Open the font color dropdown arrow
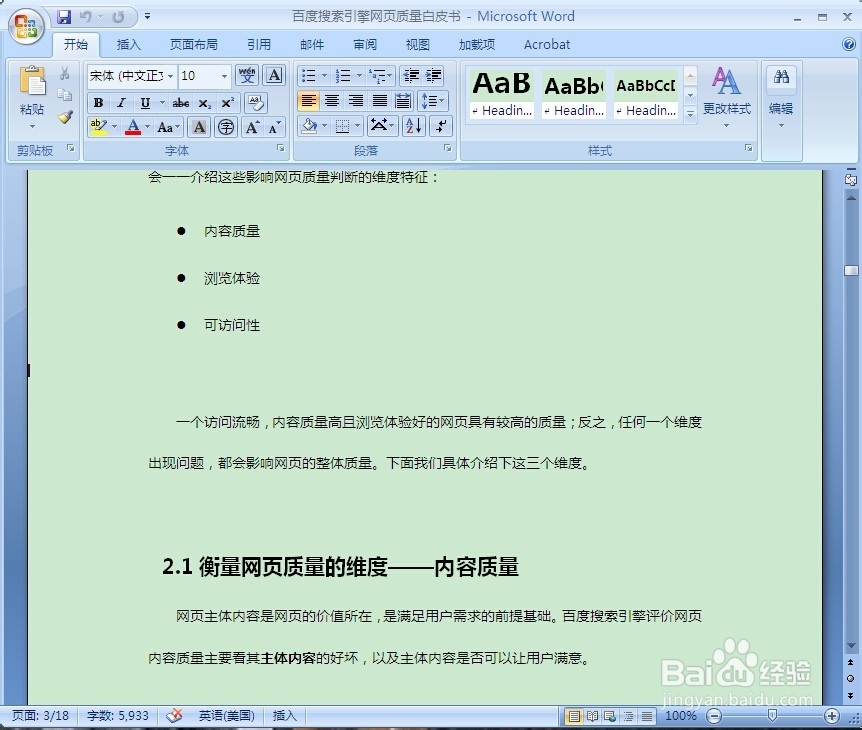This screenshot has width=862, height=730. (147, 127)
